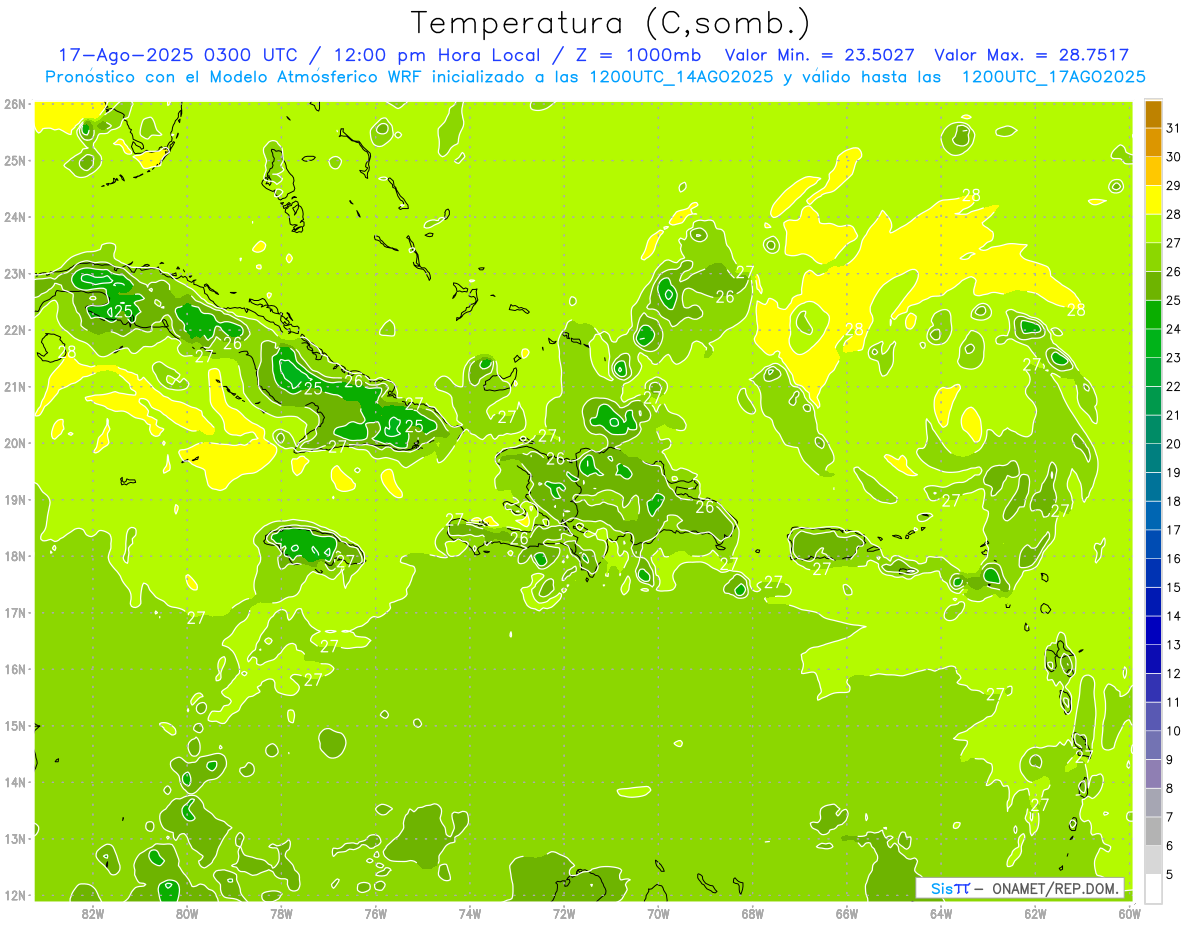The height and width of the screenshot is (927, 1200).
Task: Click the 24–25 green swatch on color scale
Action: click(x=1153, y=315)
